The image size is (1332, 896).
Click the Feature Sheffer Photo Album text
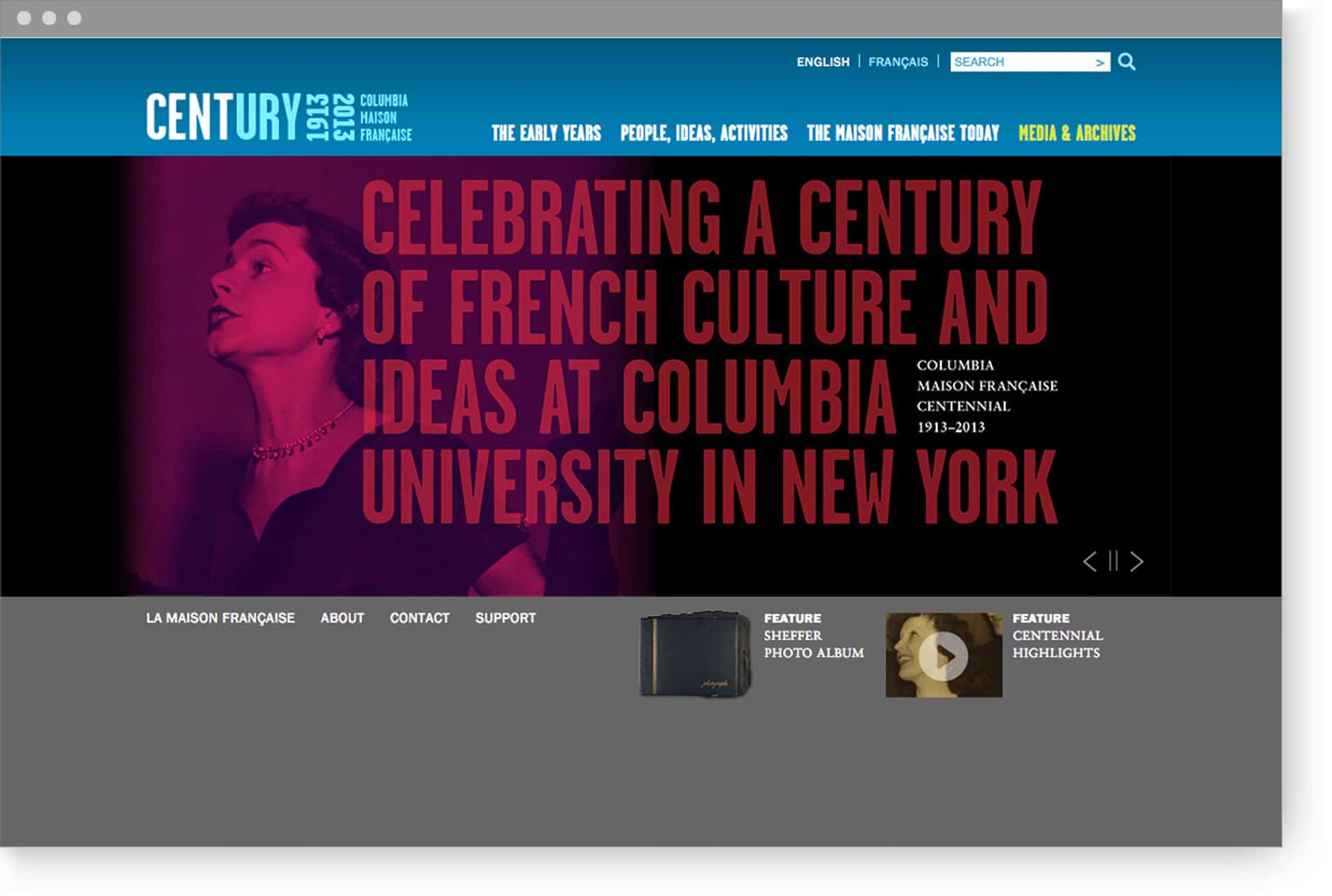tap(814, 636)
